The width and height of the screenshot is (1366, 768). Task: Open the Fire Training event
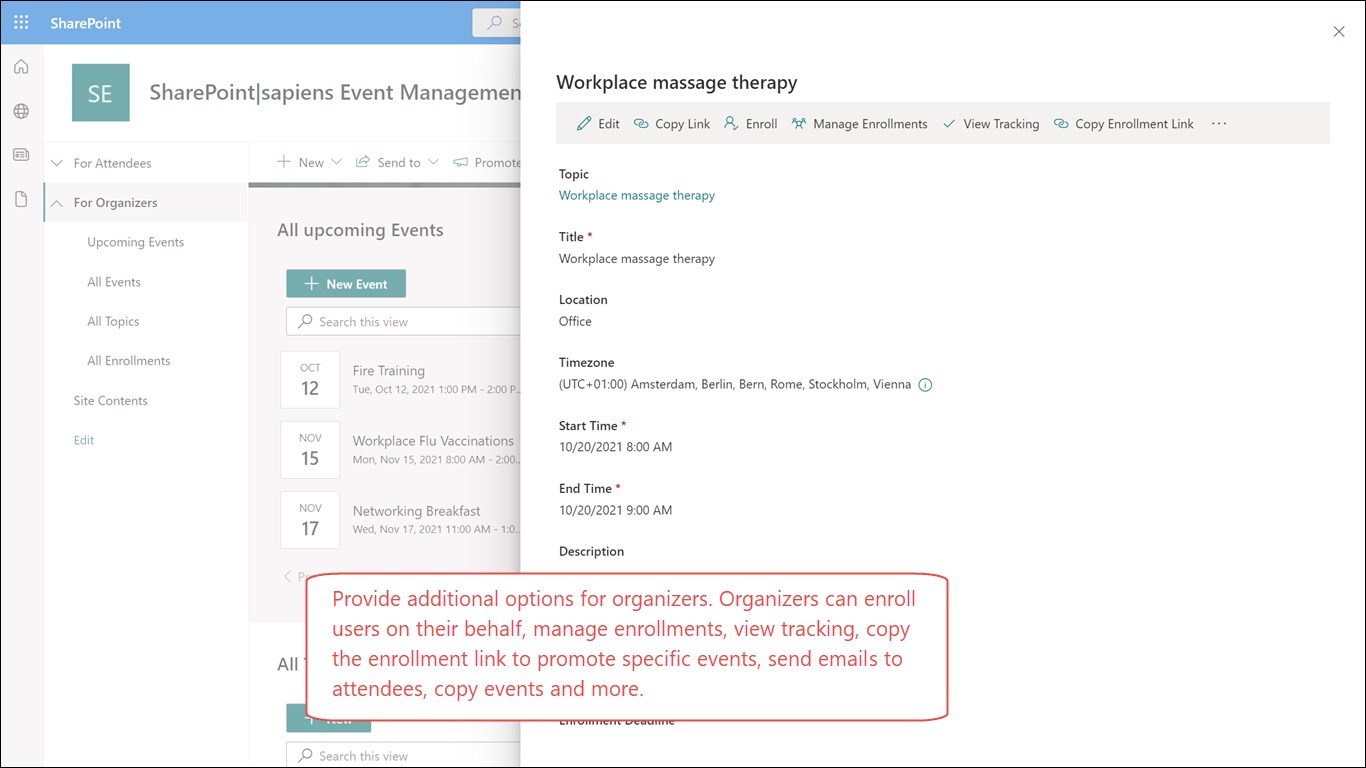click(389, 370)
